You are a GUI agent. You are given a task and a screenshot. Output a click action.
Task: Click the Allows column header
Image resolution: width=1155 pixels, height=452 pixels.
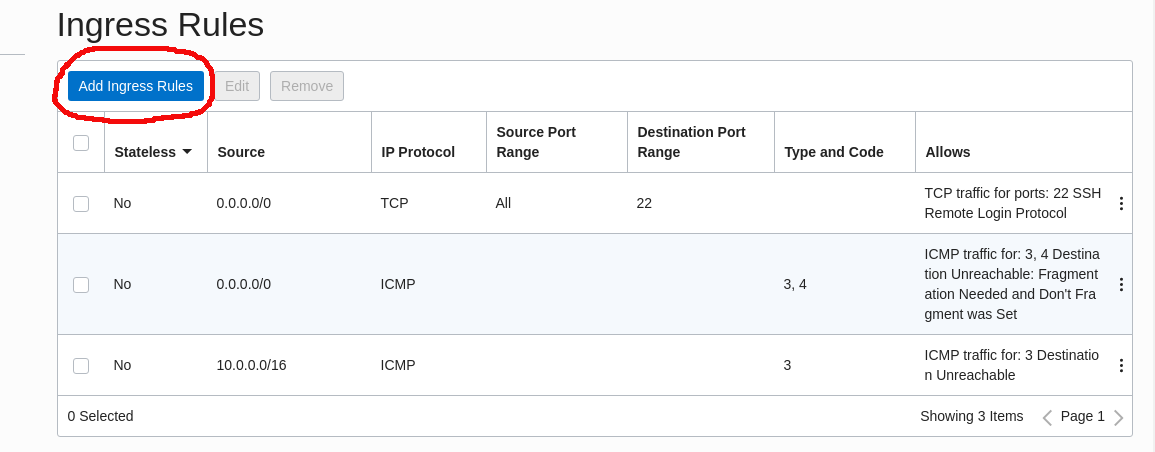pos(947,152)
